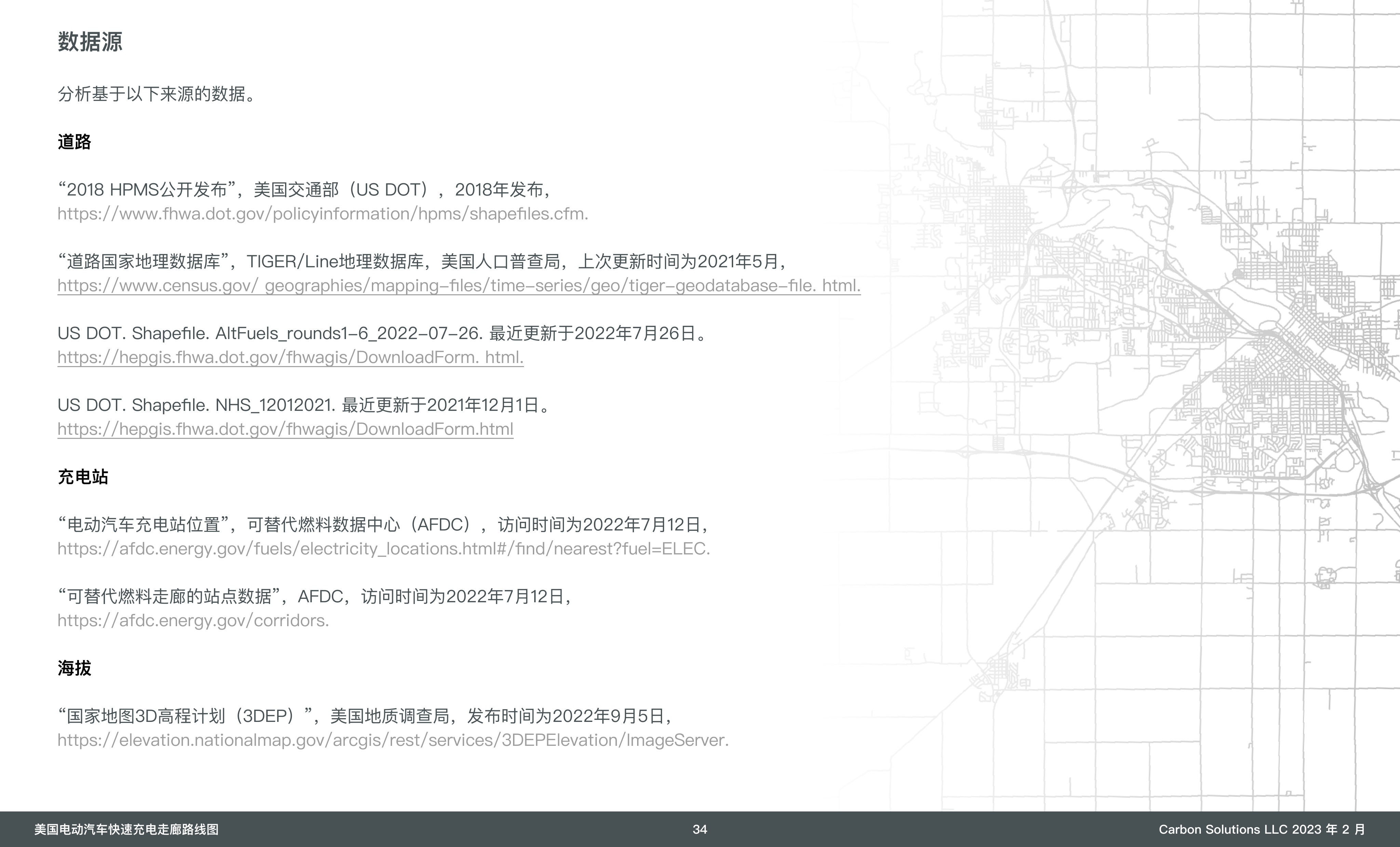The image size is (1400, 847).
Task: Open the 3DEPElevation ImageServer link
Action: [392, 740]
